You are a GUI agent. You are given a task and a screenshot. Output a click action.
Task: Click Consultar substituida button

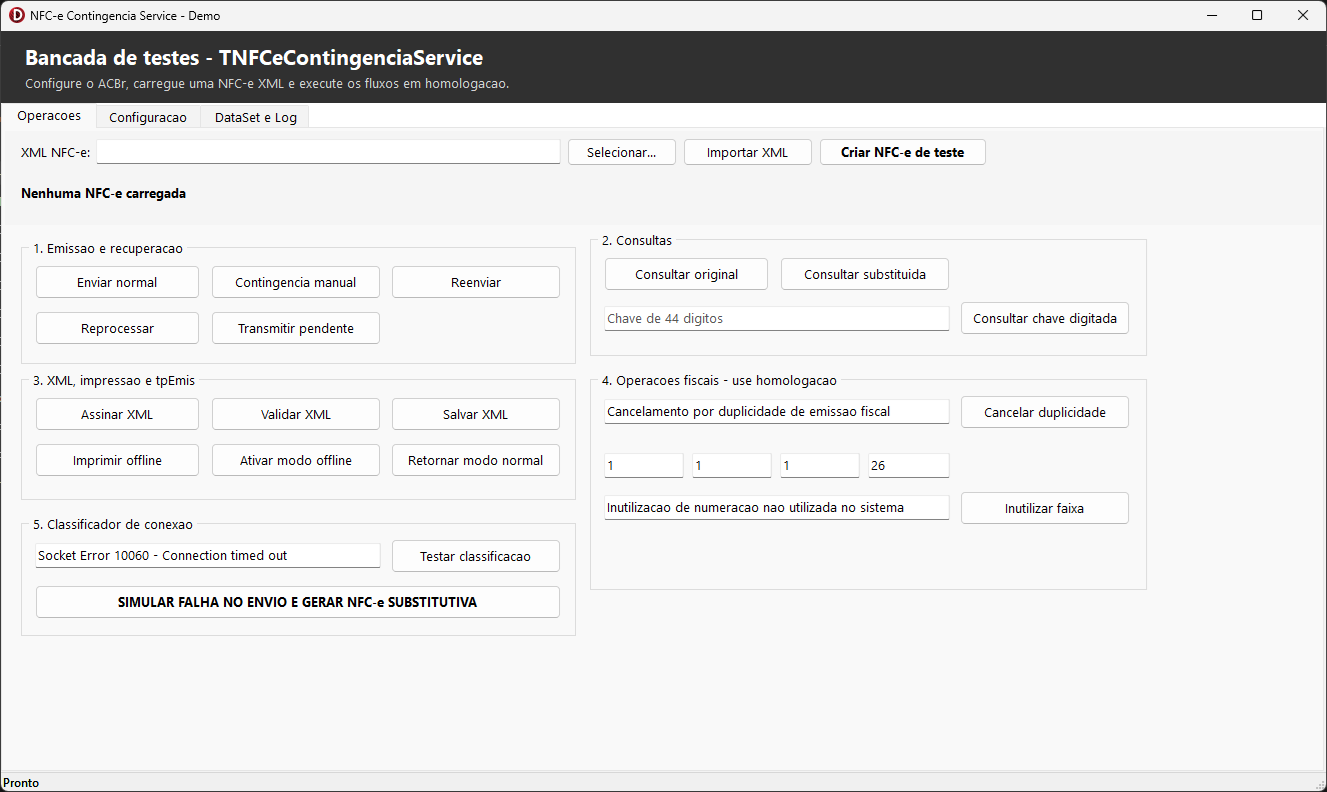click(865, 274)
